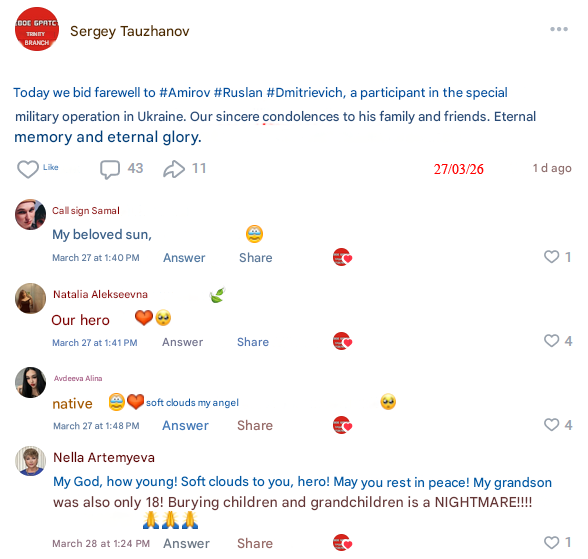
Task: Open the #Amirov hashtag
Action: tap(184, 93)
